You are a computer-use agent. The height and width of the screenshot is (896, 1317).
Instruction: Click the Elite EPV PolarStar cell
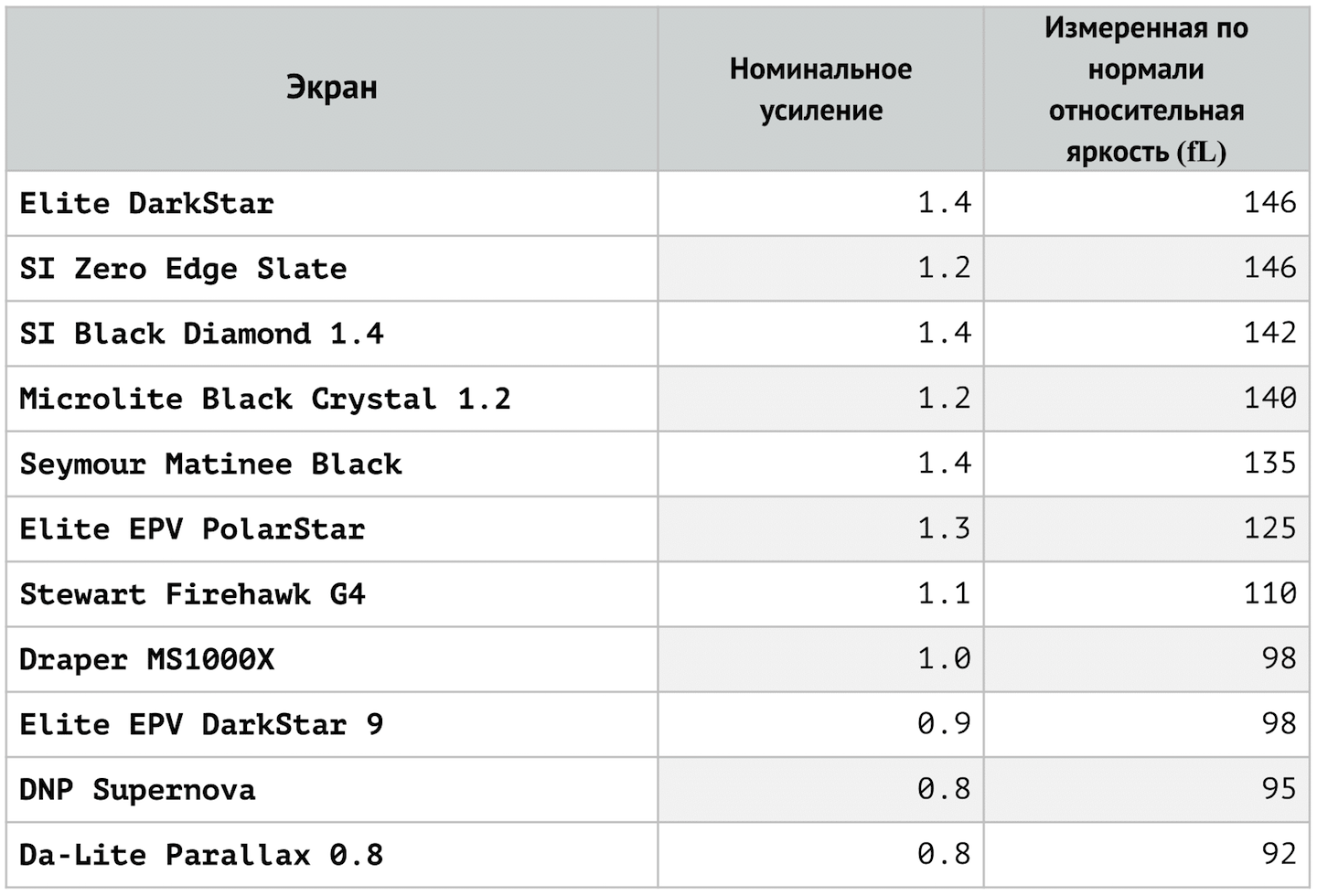[x=192, y=529]
